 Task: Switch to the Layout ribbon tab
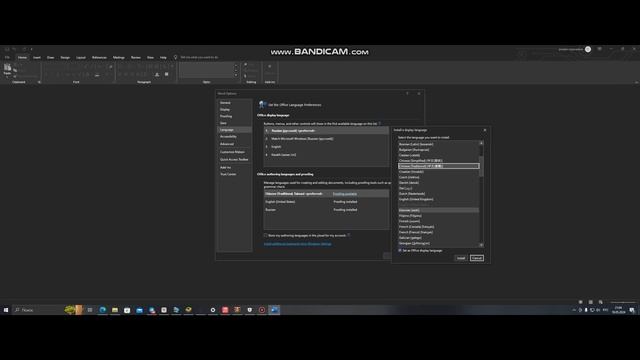pyautogui.click(x=81, y=58)
